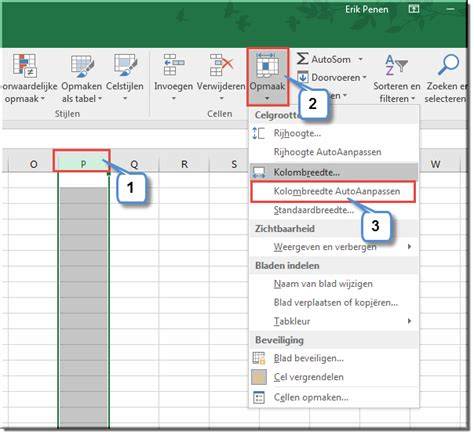Expand the Doorvoeren dropdown
This screenshot has width=474, height=435.
(x=365, y=77)
